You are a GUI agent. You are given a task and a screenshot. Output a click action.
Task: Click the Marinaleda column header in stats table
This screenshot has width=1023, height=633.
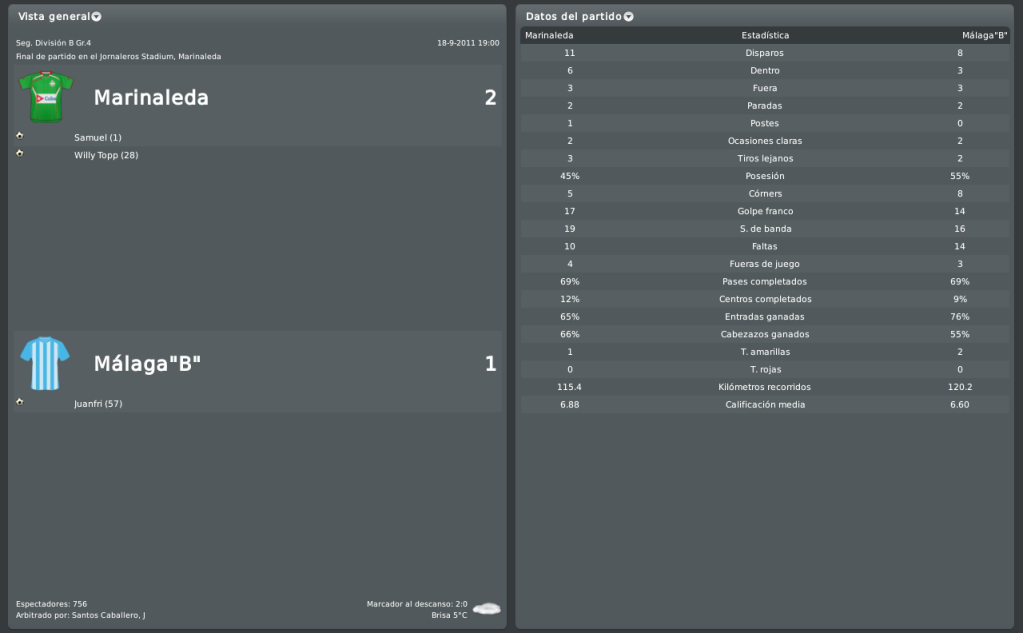tap(549, 35)
